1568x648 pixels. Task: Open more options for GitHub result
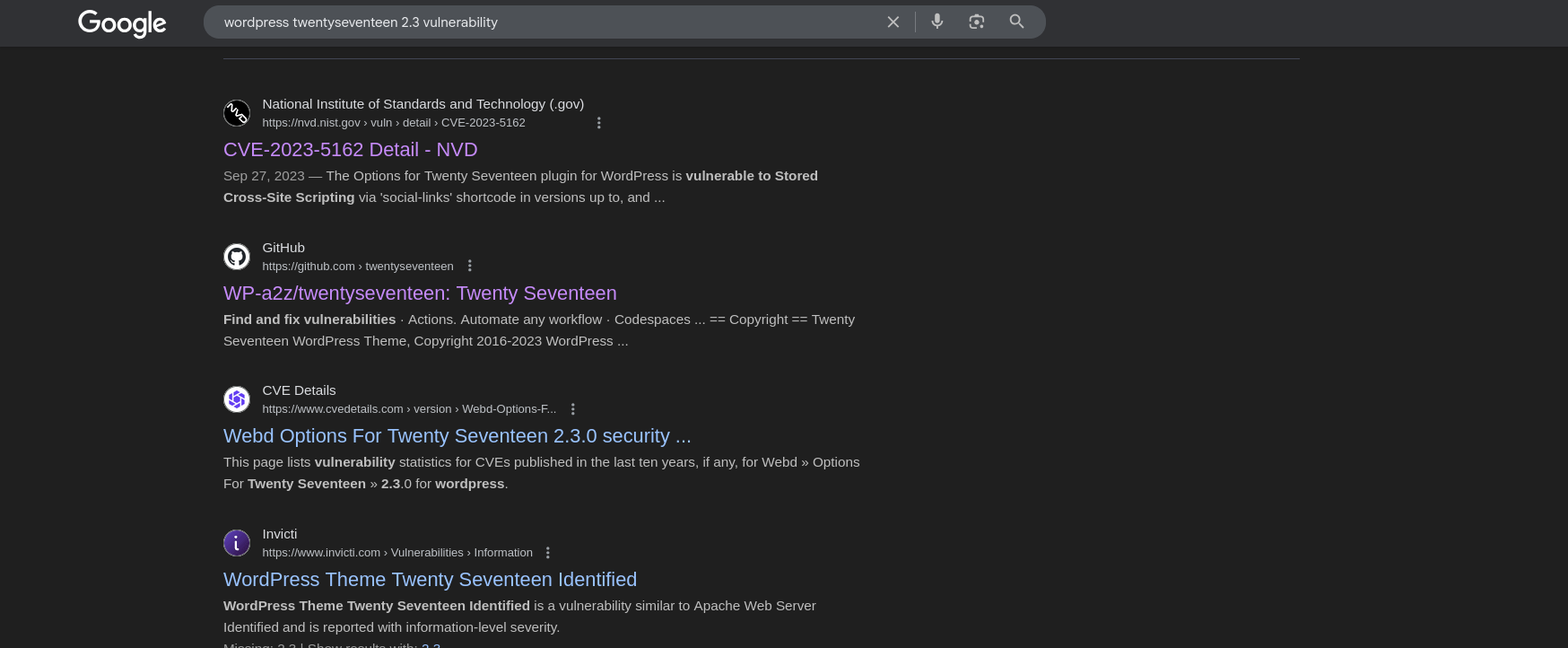point(469,267)
